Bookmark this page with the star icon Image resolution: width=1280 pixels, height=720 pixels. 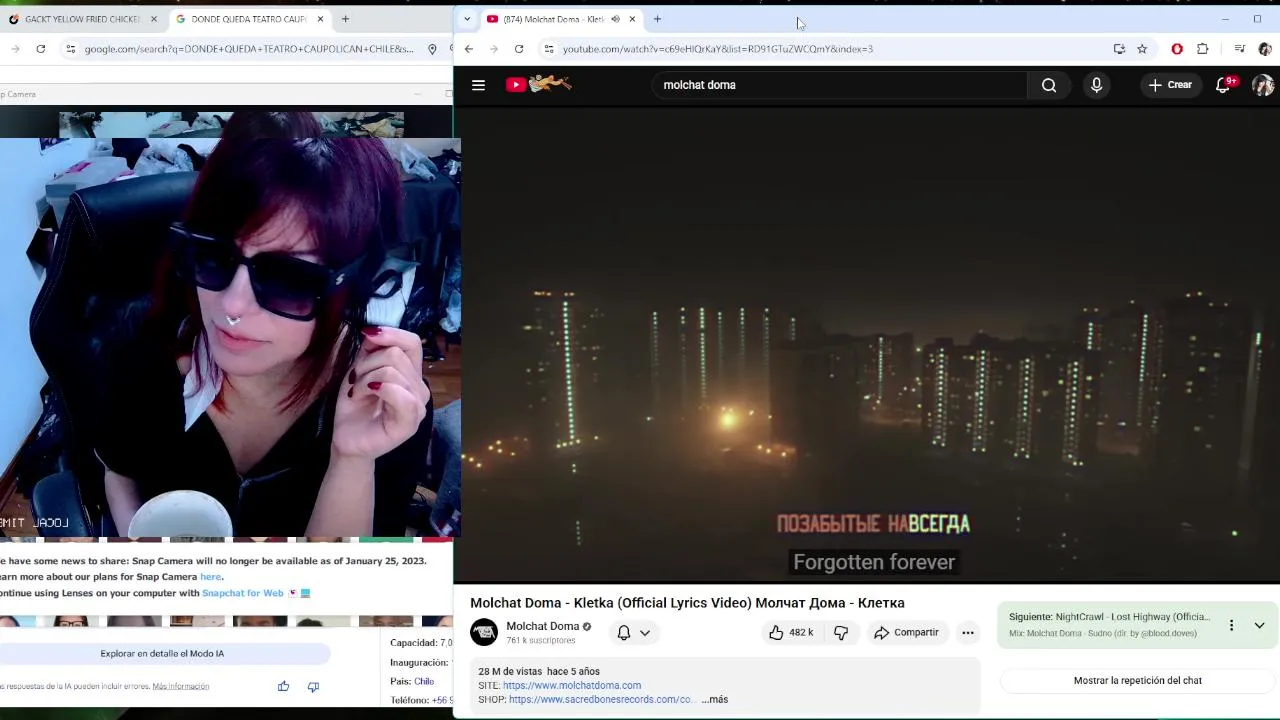[x=1142, y=49]
